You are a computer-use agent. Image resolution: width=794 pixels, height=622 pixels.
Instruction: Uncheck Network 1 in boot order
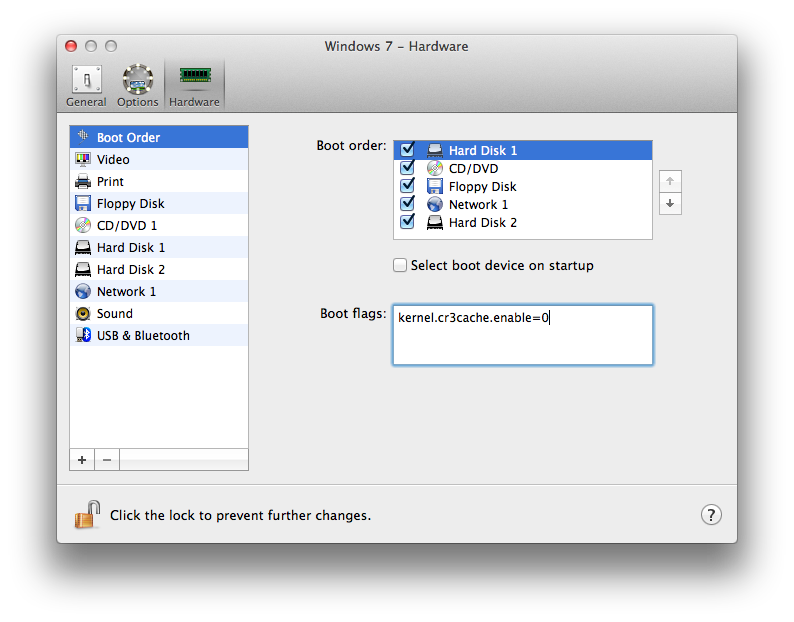click(x=408, y=204)
